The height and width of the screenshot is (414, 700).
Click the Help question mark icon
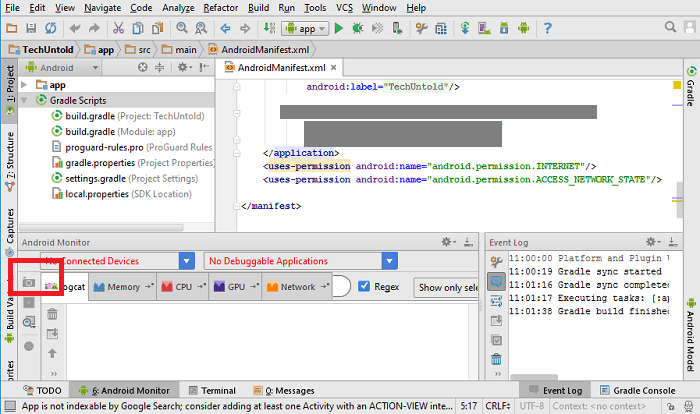548,28
